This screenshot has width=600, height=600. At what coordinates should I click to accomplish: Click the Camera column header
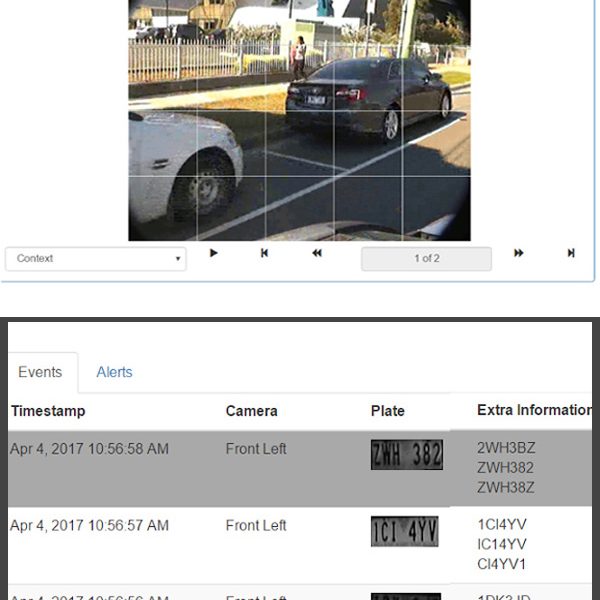251,411
